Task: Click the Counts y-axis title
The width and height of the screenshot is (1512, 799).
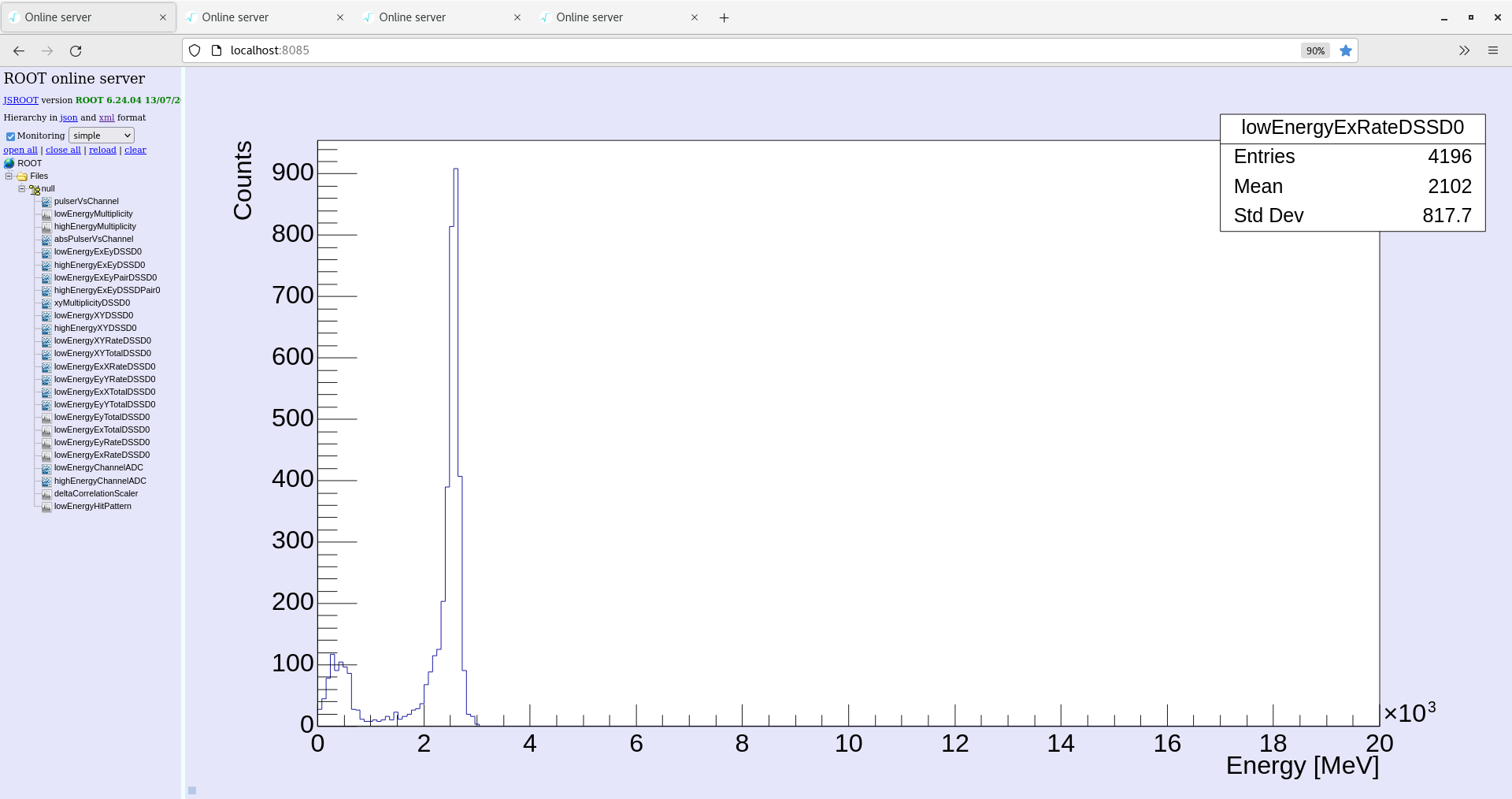Action: [243, 180]
